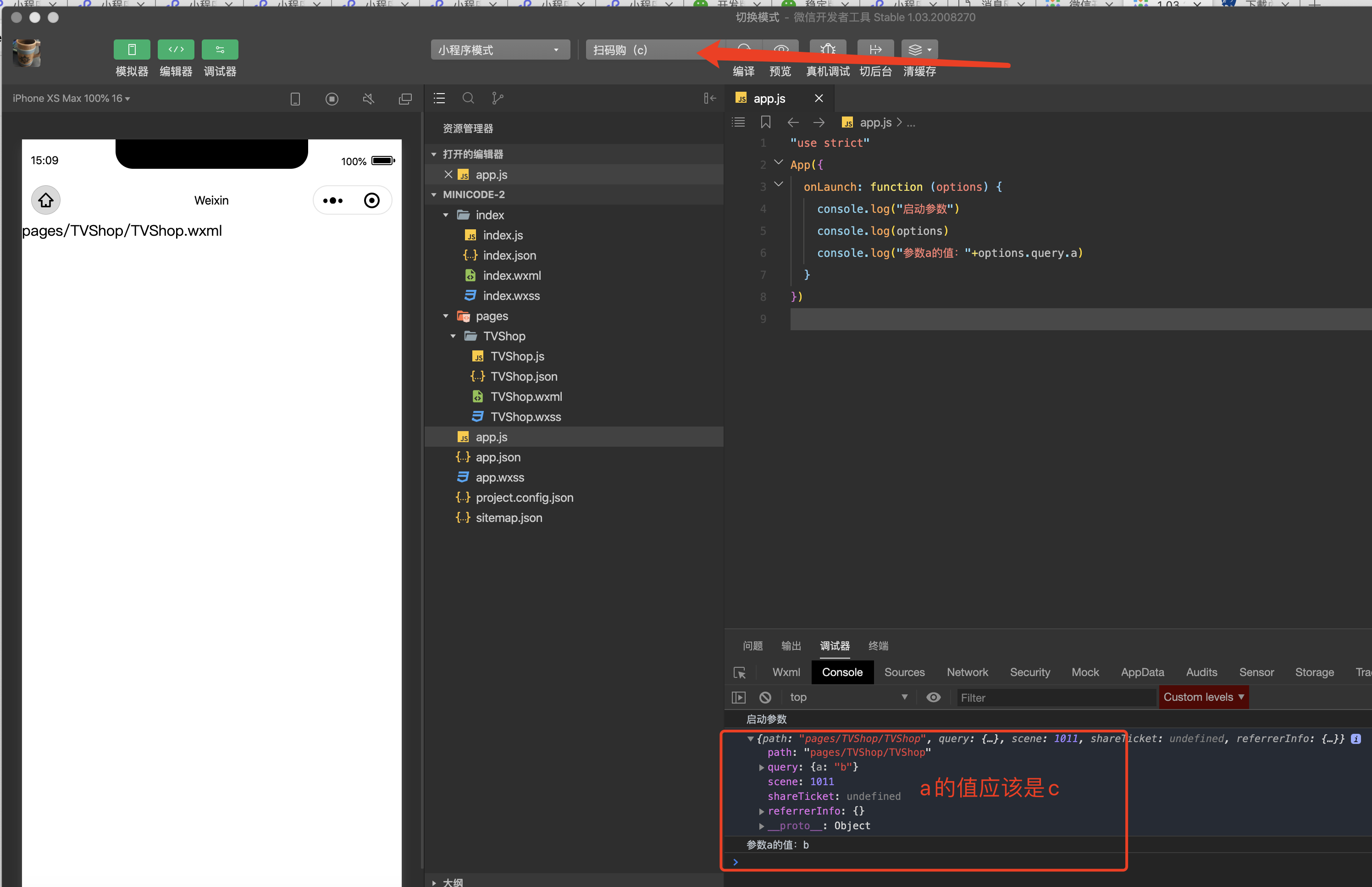Click the source control branch icon
Screen dimensions: 1372x887
498,99
